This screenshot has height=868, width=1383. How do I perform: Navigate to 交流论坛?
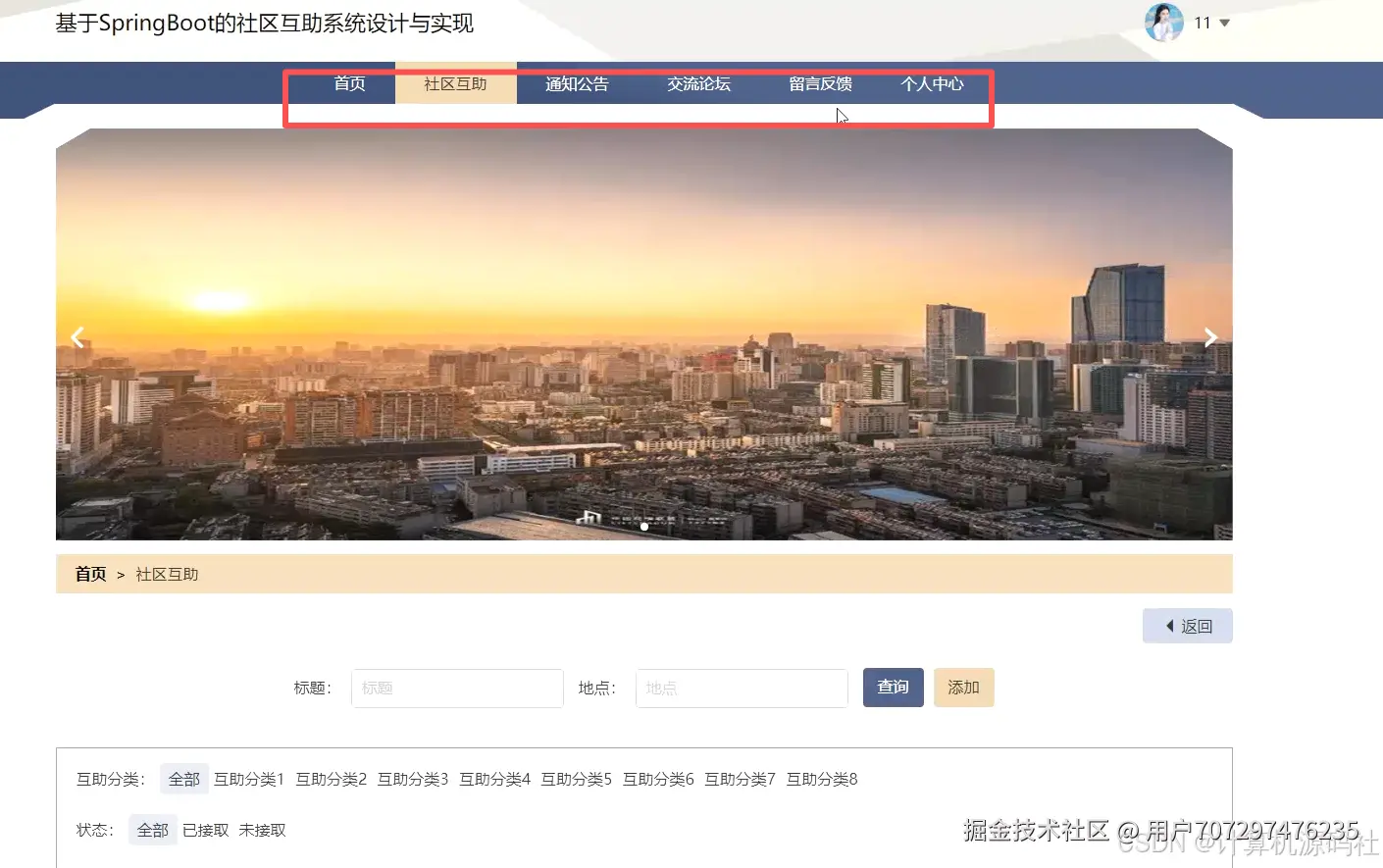click(x=698, y=84)
